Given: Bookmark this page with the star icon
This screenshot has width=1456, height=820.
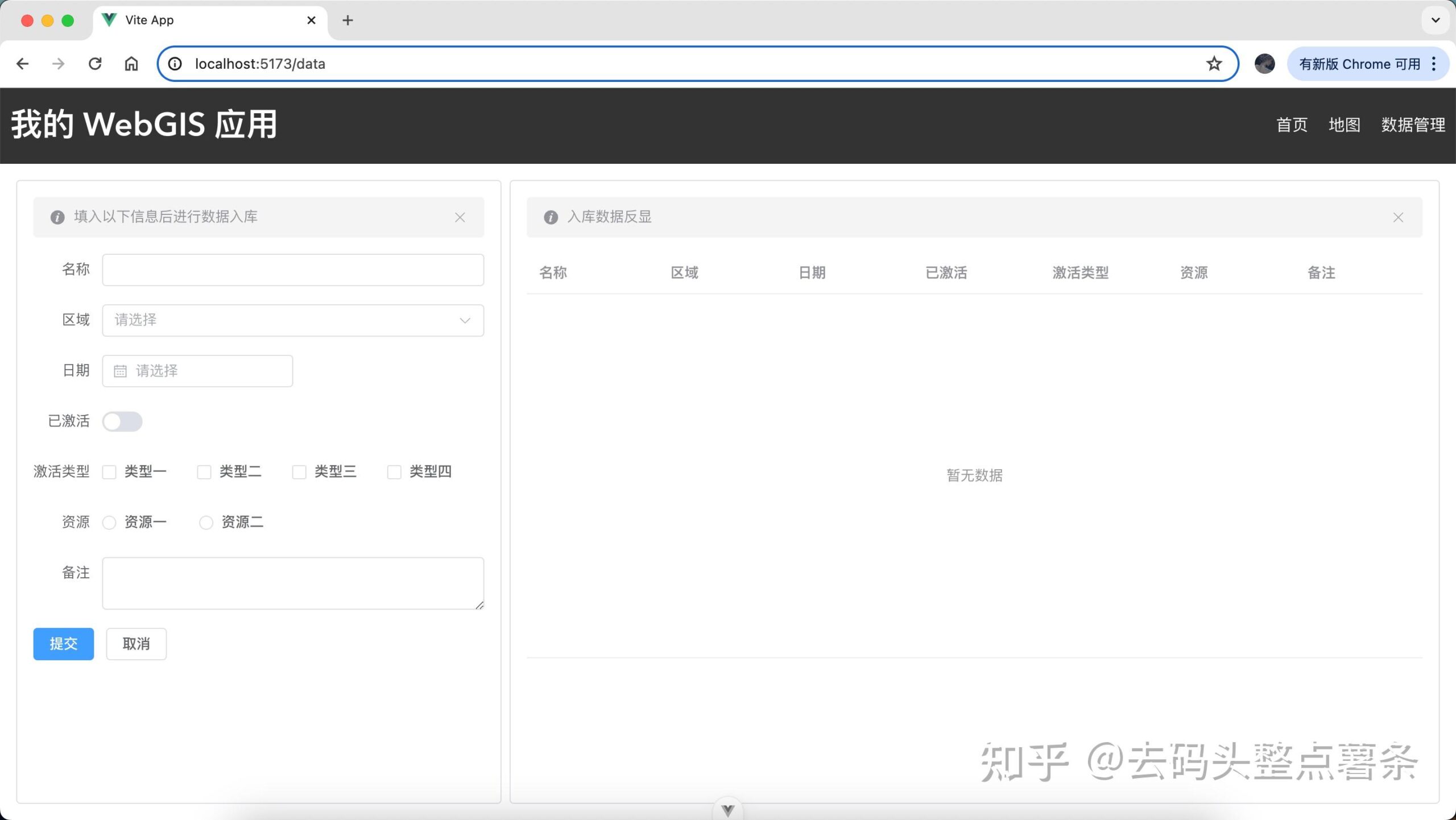Looking at the screenshot, I should [1214, 64].
